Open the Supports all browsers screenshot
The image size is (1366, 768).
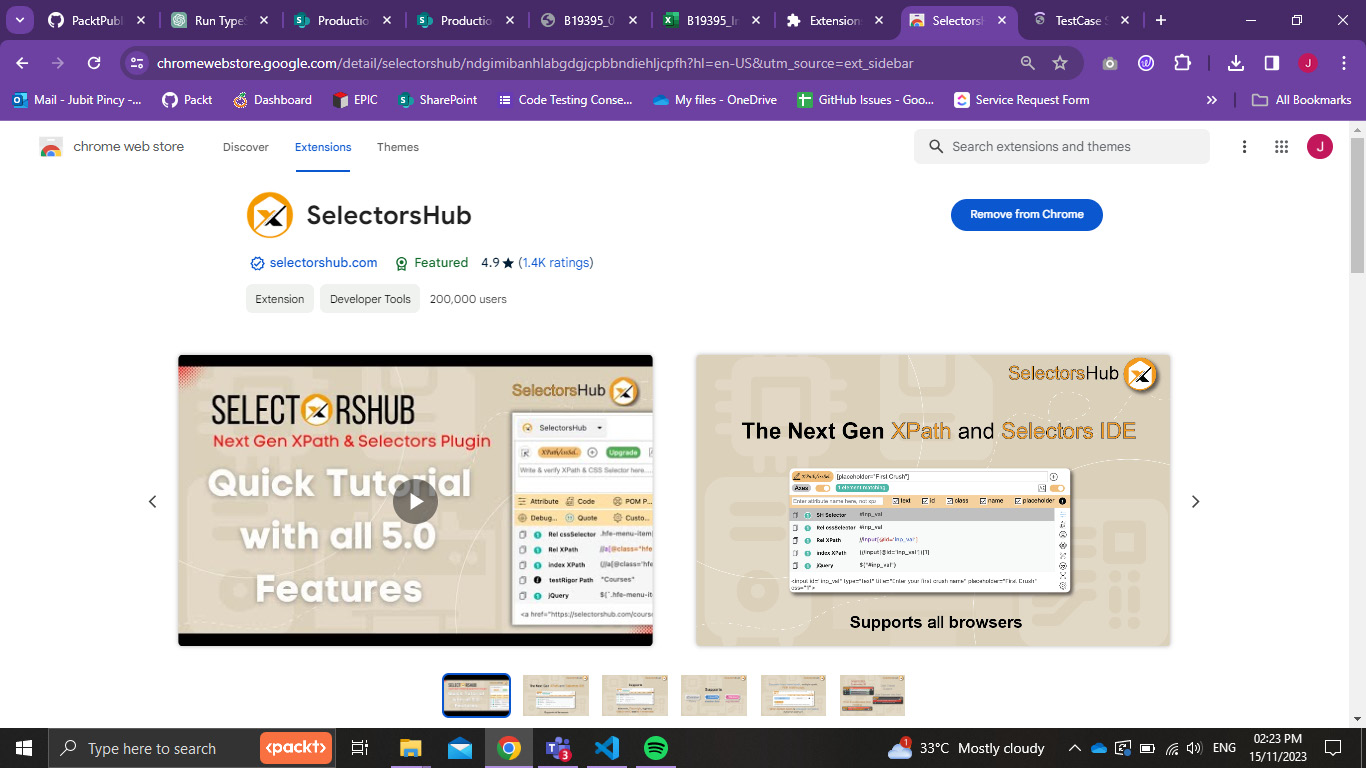[933, 500]
